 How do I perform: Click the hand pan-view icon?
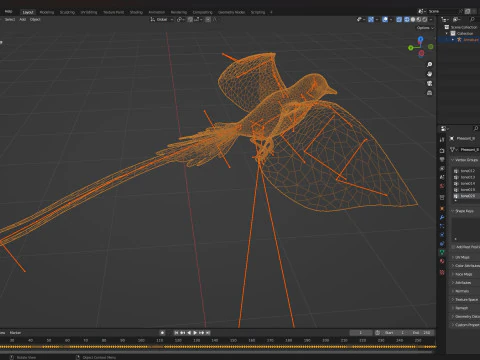click(x=430, y=74)
